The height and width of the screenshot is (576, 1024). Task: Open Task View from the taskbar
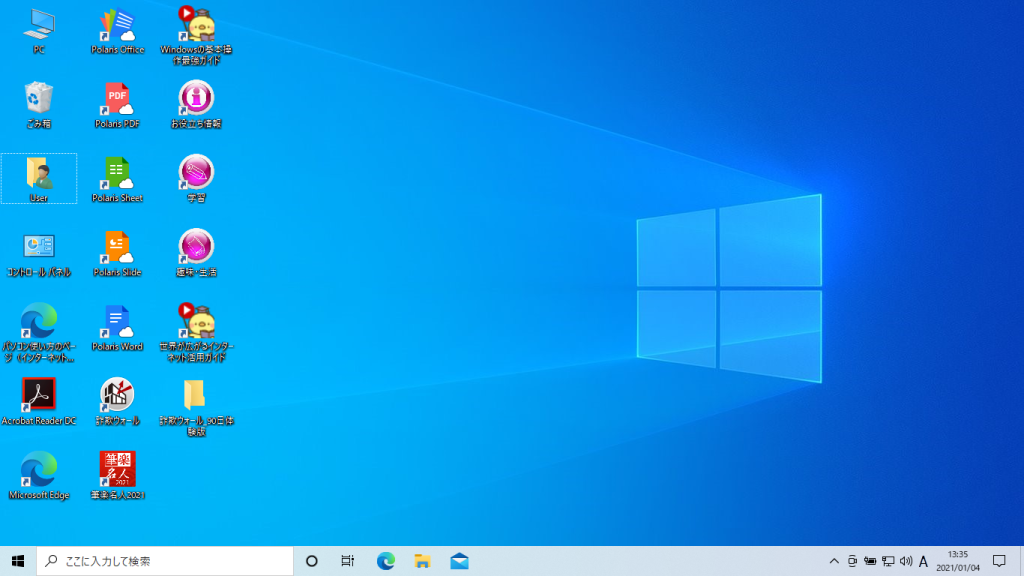coord(347,561)
